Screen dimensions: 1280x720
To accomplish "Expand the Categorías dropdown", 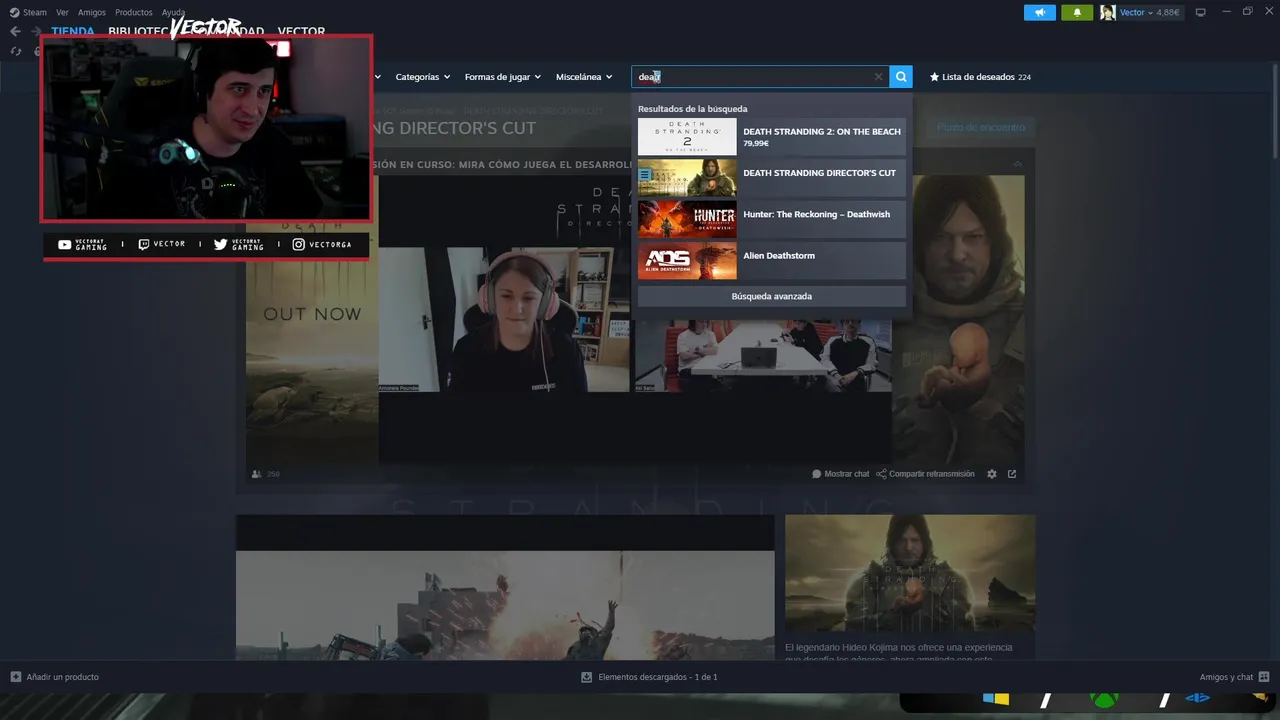I will [x=422, y=77].
